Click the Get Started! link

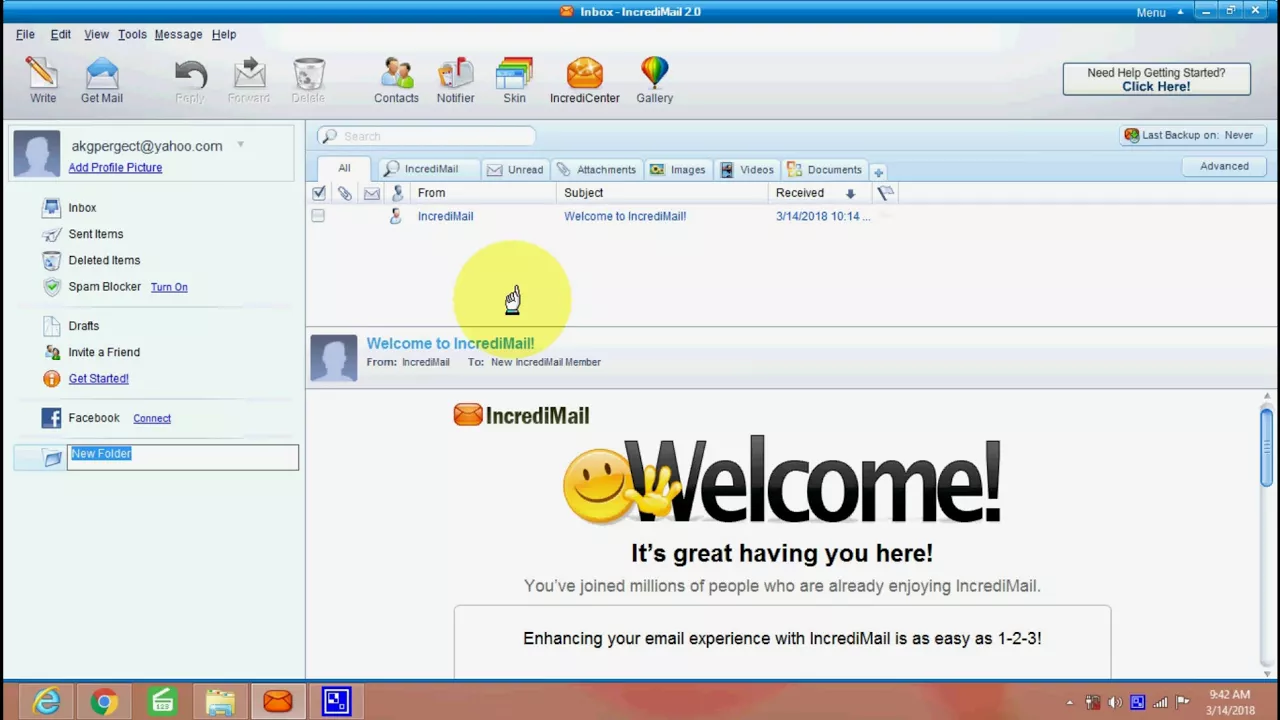coord(98,378)
